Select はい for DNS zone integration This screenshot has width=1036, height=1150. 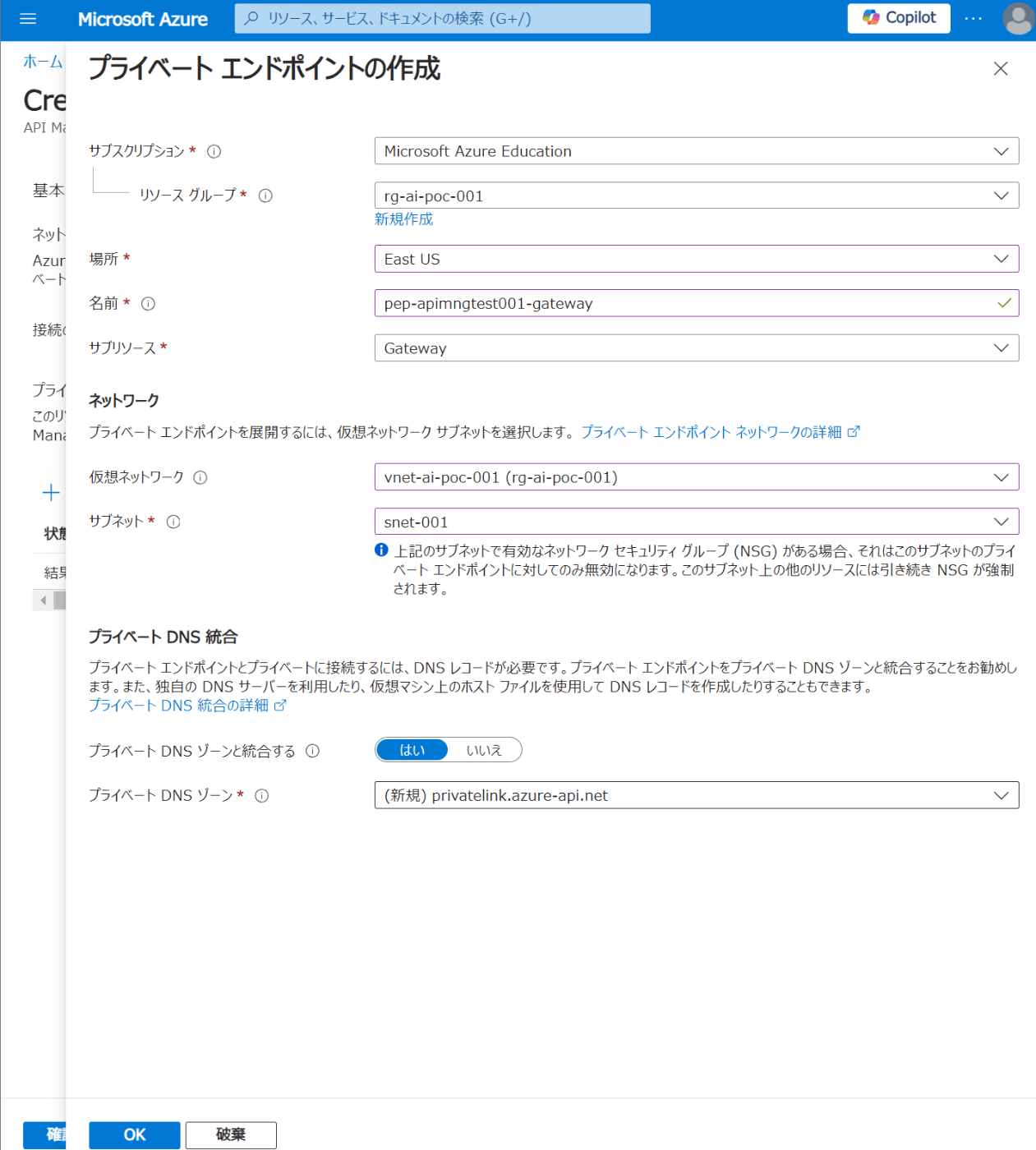pyautogui.click(x=412, y=749)
